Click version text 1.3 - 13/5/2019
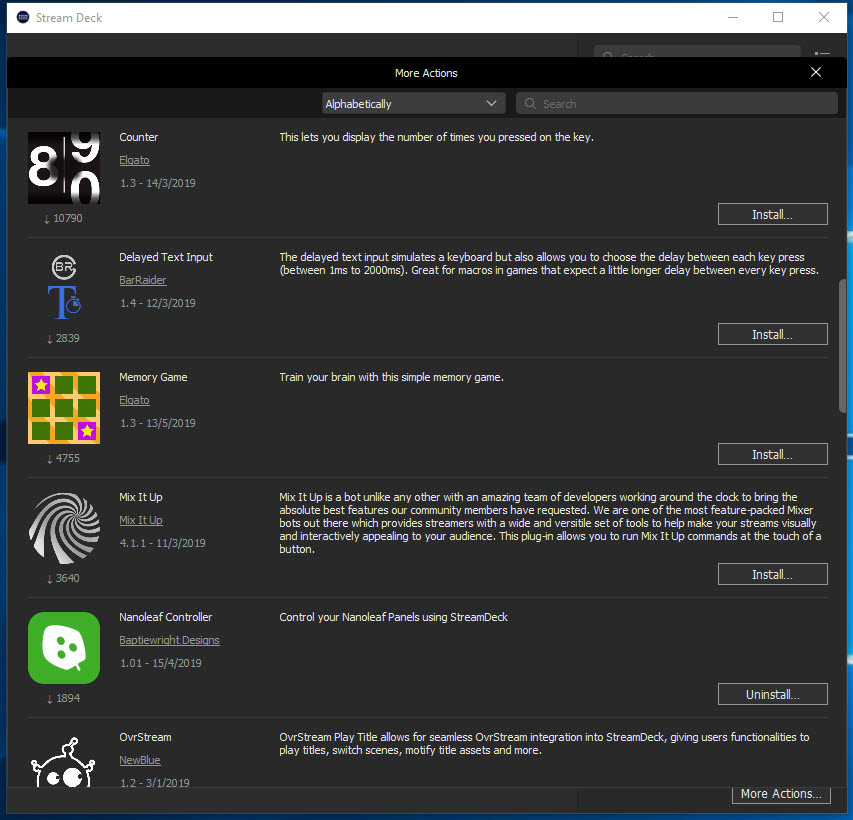This screenshot has height=820, width=853. (x=158, y=423)
